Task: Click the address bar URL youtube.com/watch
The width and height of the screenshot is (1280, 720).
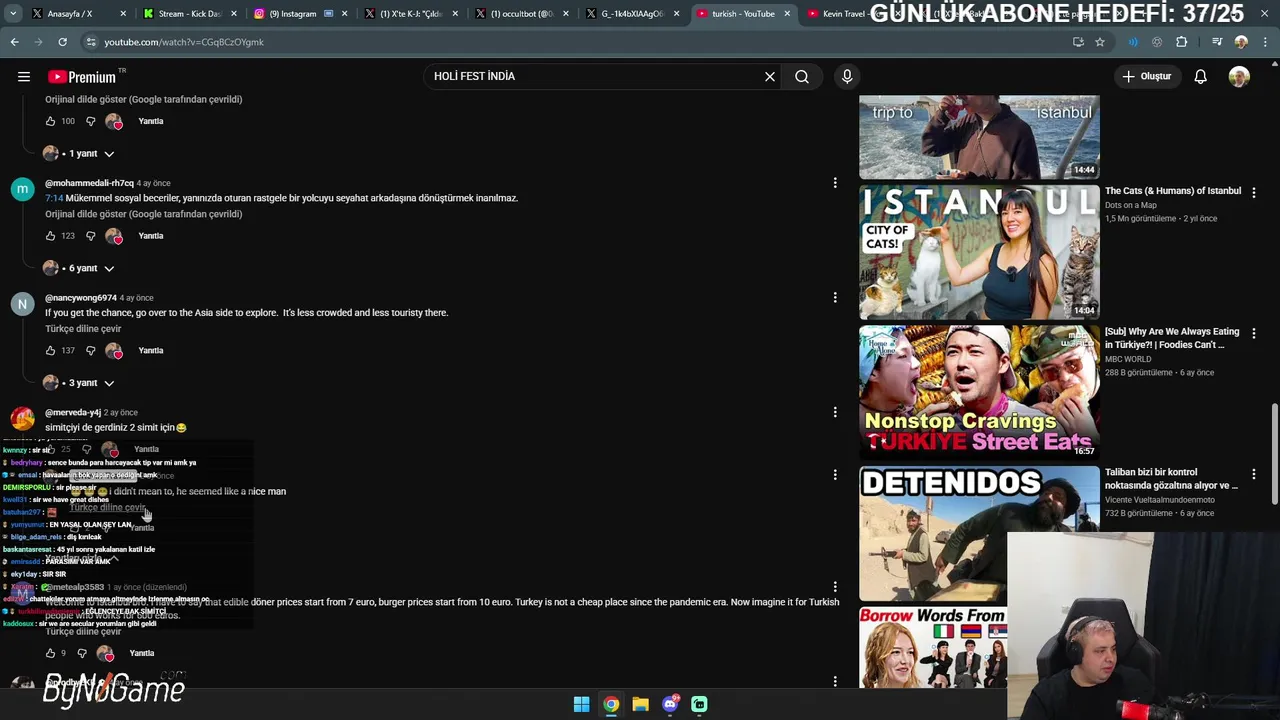Action: (x=184, y=42)
